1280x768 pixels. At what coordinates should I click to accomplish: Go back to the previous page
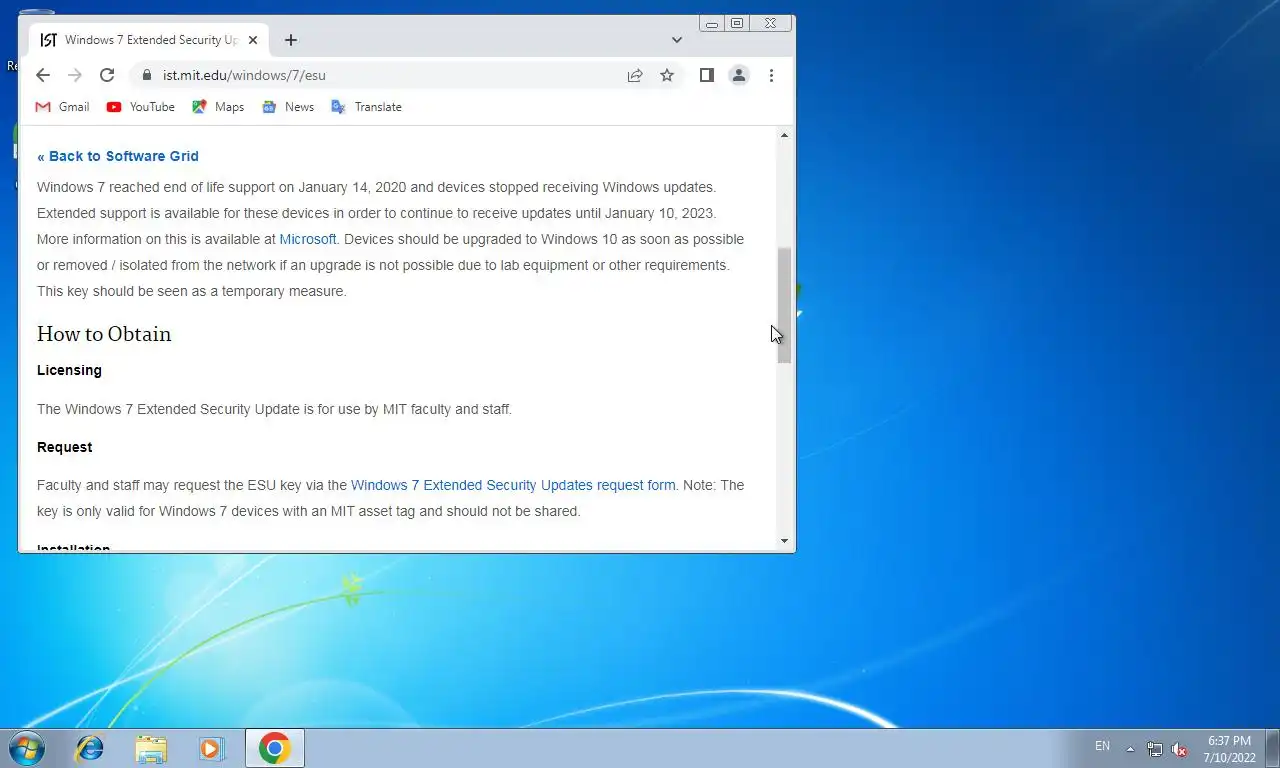point(42,75)
